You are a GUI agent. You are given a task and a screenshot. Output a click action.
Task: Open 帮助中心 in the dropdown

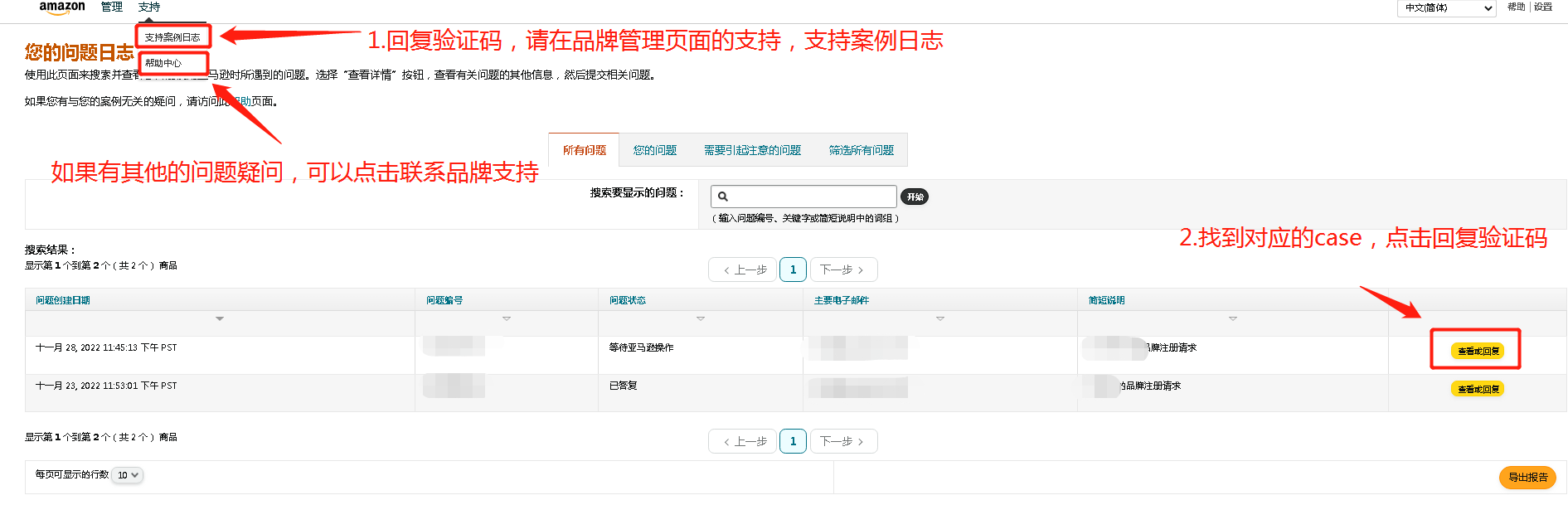tap(163, 63)
